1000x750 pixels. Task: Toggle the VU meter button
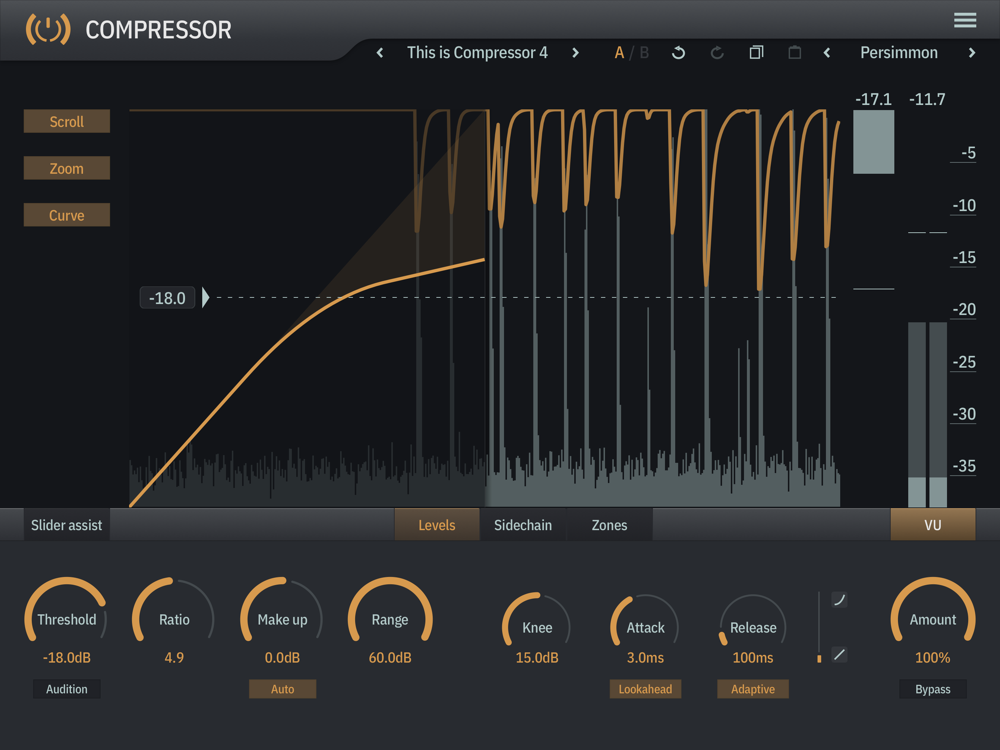click(x=932, y=525)
